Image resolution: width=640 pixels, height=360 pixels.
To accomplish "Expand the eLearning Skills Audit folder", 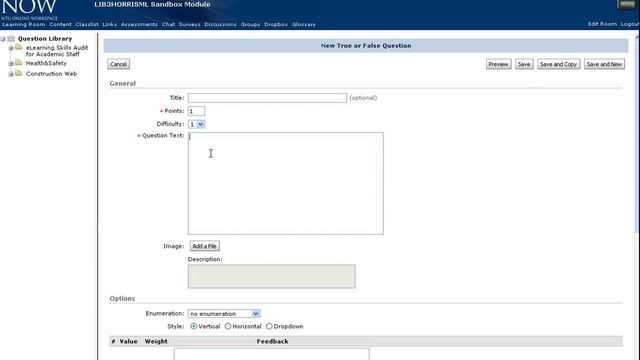I will [11, 48].
